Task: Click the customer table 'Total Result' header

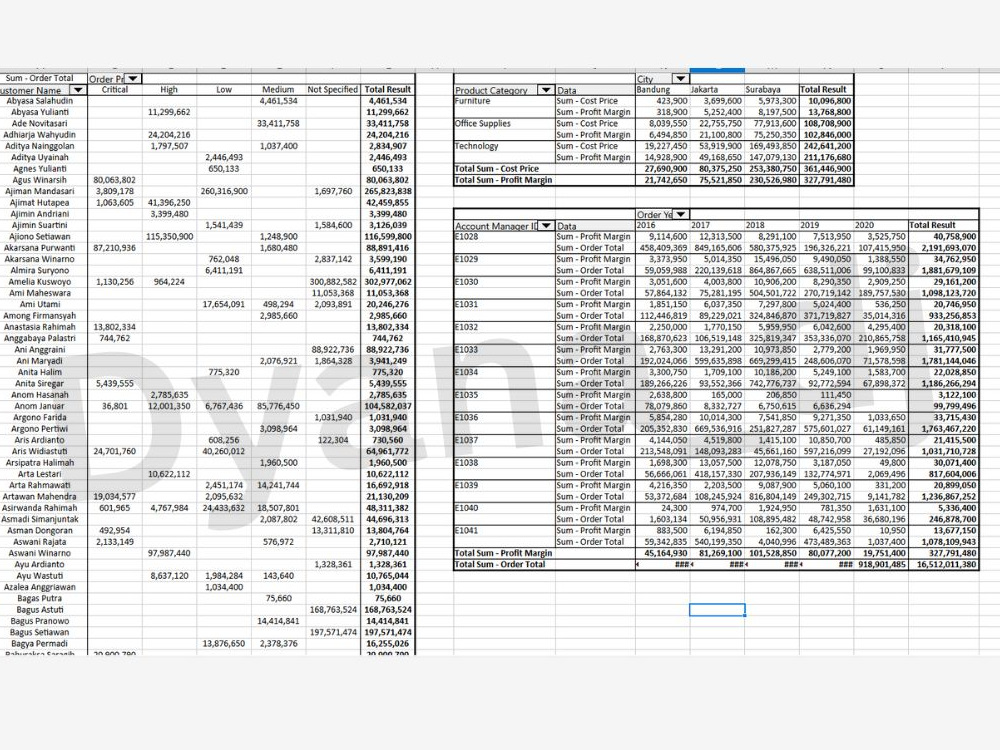Action: pos(388,90)
